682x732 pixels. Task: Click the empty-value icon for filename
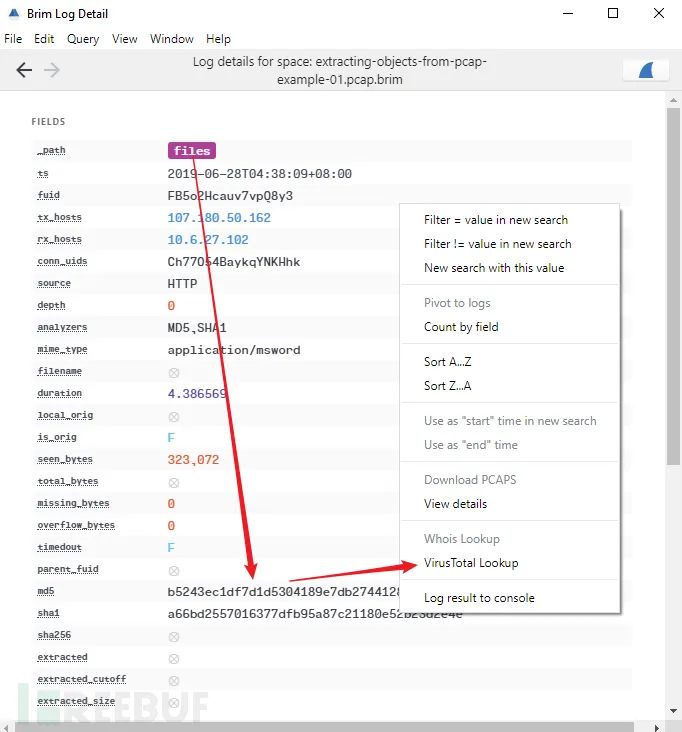174,373
